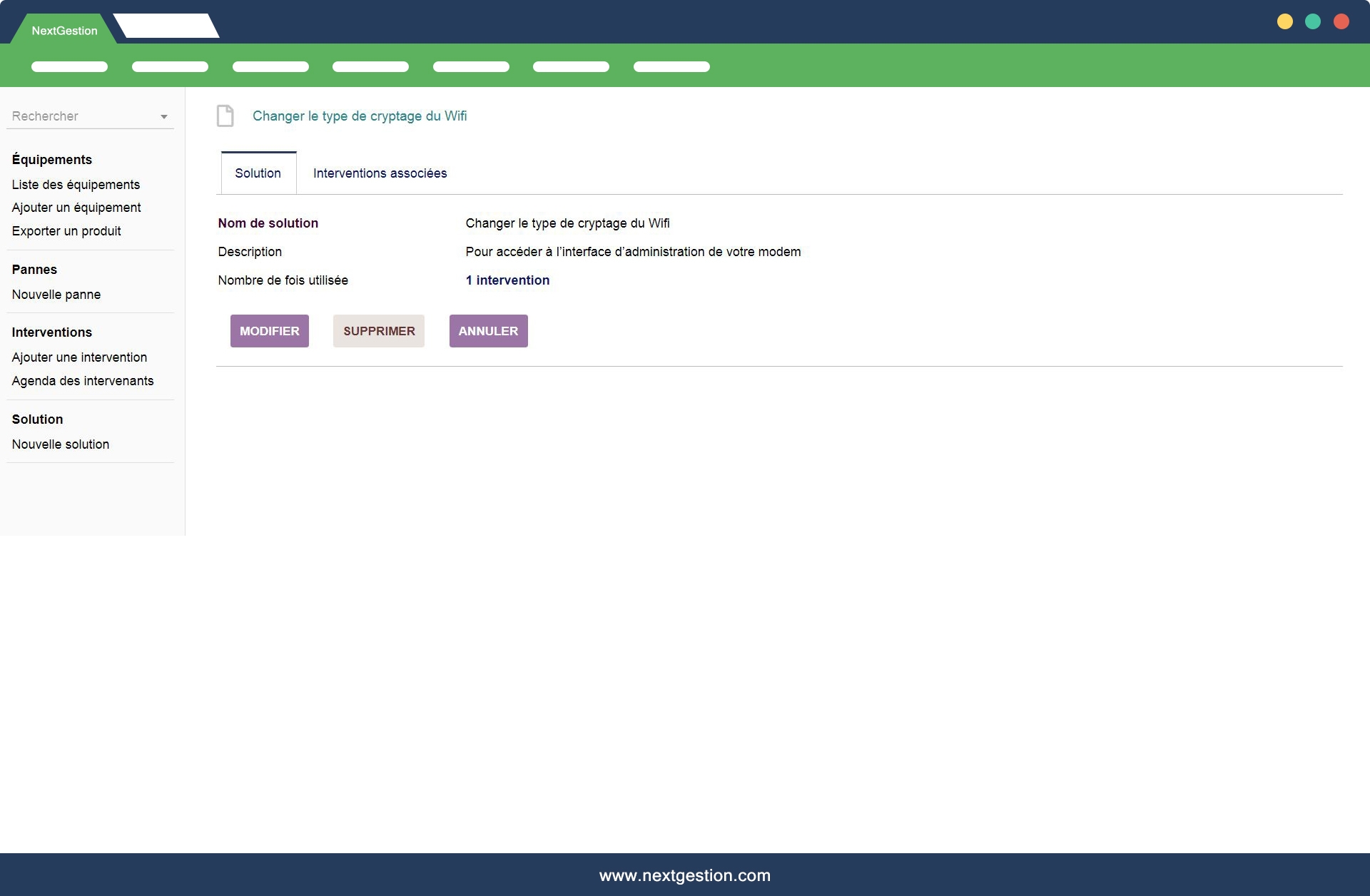Click the teal window circle icon
The image size is (1370, 896).
1313,21
